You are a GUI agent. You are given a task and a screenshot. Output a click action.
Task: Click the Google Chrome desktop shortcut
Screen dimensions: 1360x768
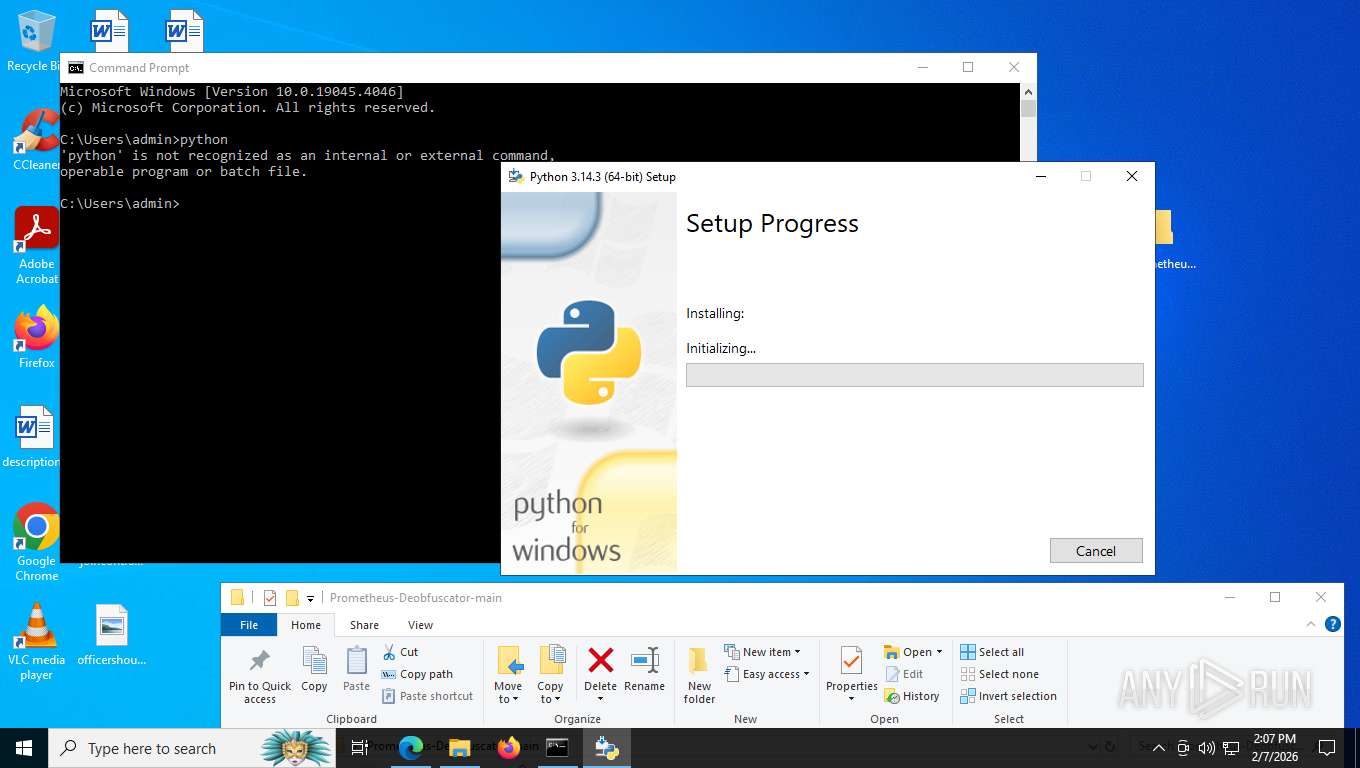click(x=36, y=542)
